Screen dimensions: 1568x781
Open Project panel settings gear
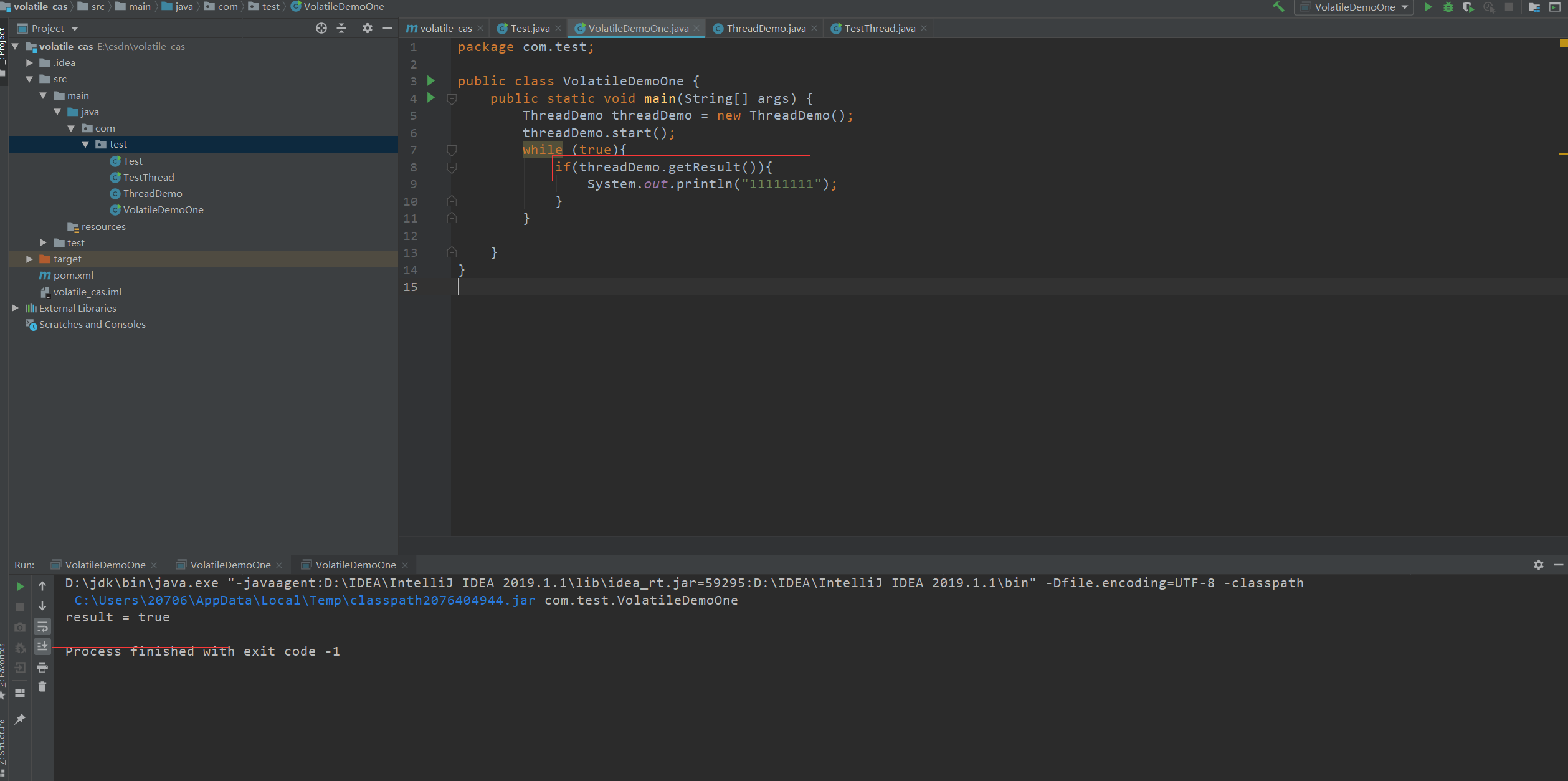[368, 28]
